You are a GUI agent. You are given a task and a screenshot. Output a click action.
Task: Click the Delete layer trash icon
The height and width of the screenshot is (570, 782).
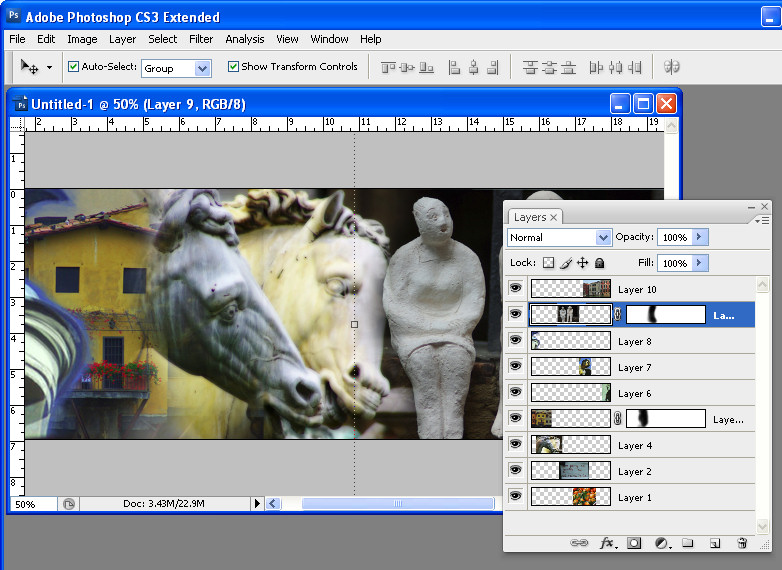point(742,543)
